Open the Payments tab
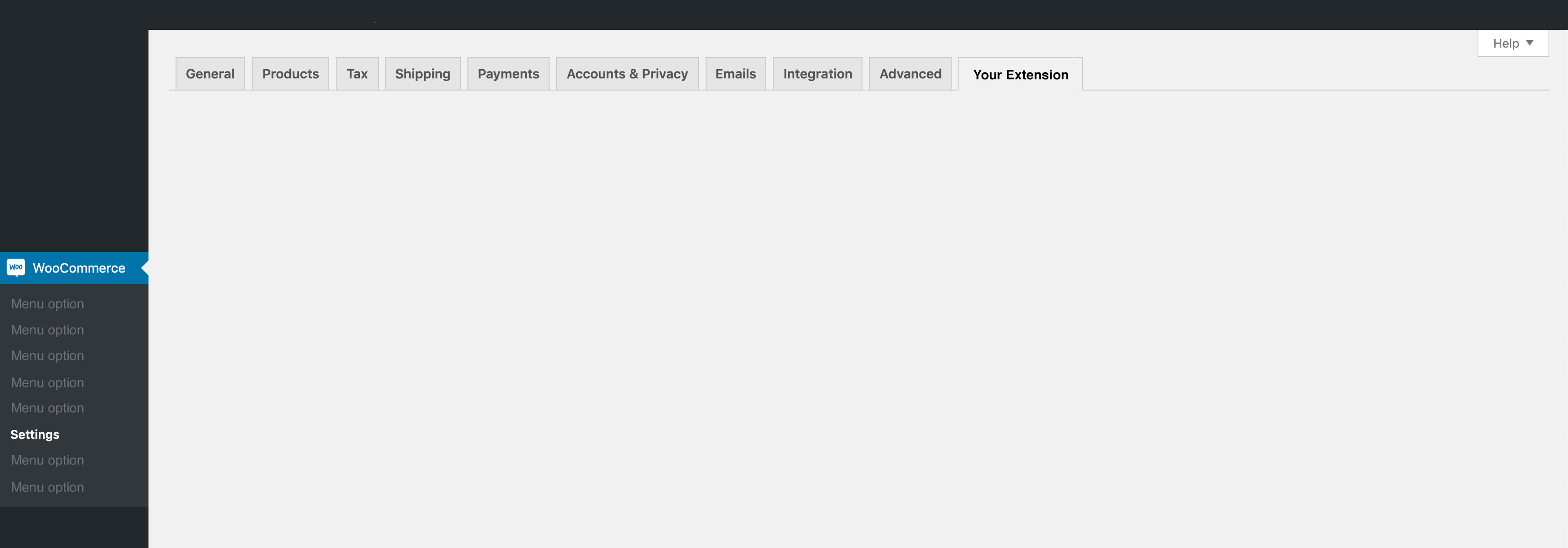1568x548 pixels. 508,74
